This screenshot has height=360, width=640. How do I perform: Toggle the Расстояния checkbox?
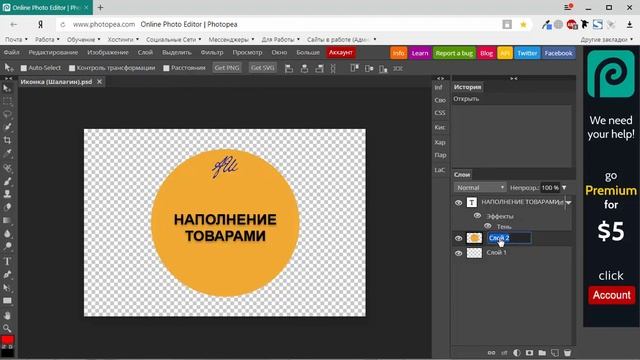(x=166, y=68)
